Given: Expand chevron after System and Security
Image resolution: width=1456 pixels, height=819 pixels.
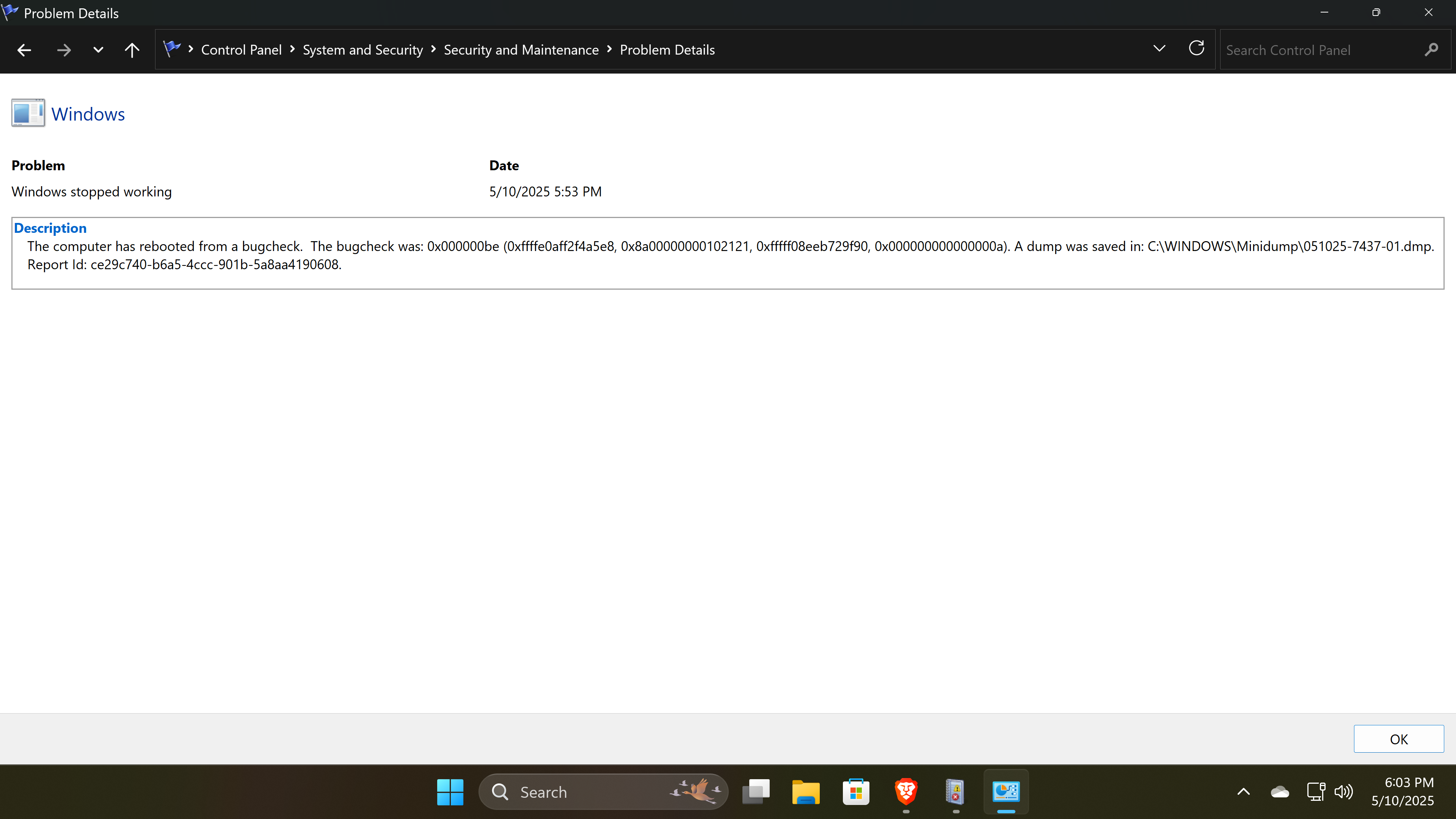Looking at the screenshot, I should pos(433,49).
